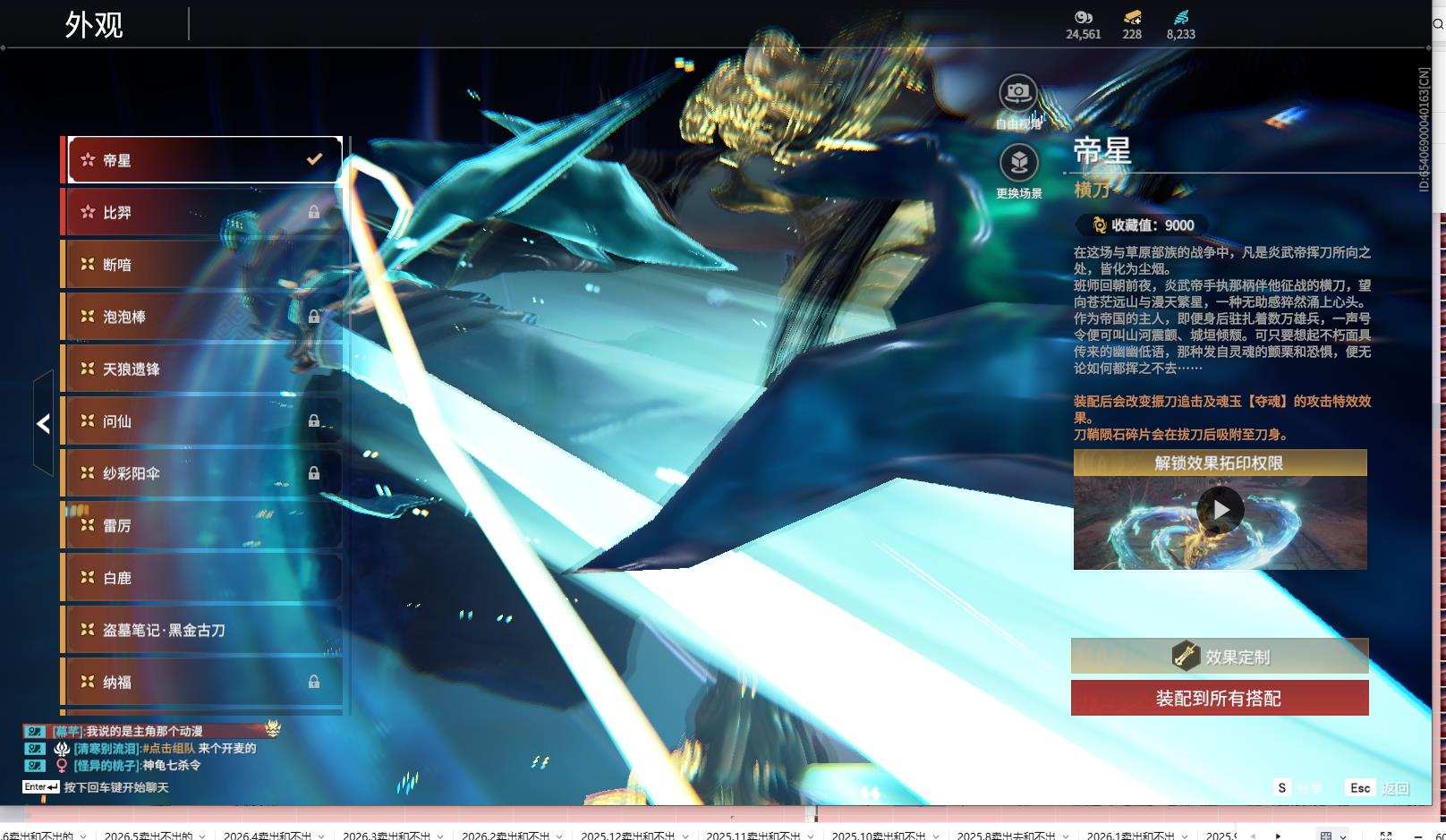1446x840 pixels.
Task: Click the gold rarity icon on 断暗
Action: click(x=88, y=264)
